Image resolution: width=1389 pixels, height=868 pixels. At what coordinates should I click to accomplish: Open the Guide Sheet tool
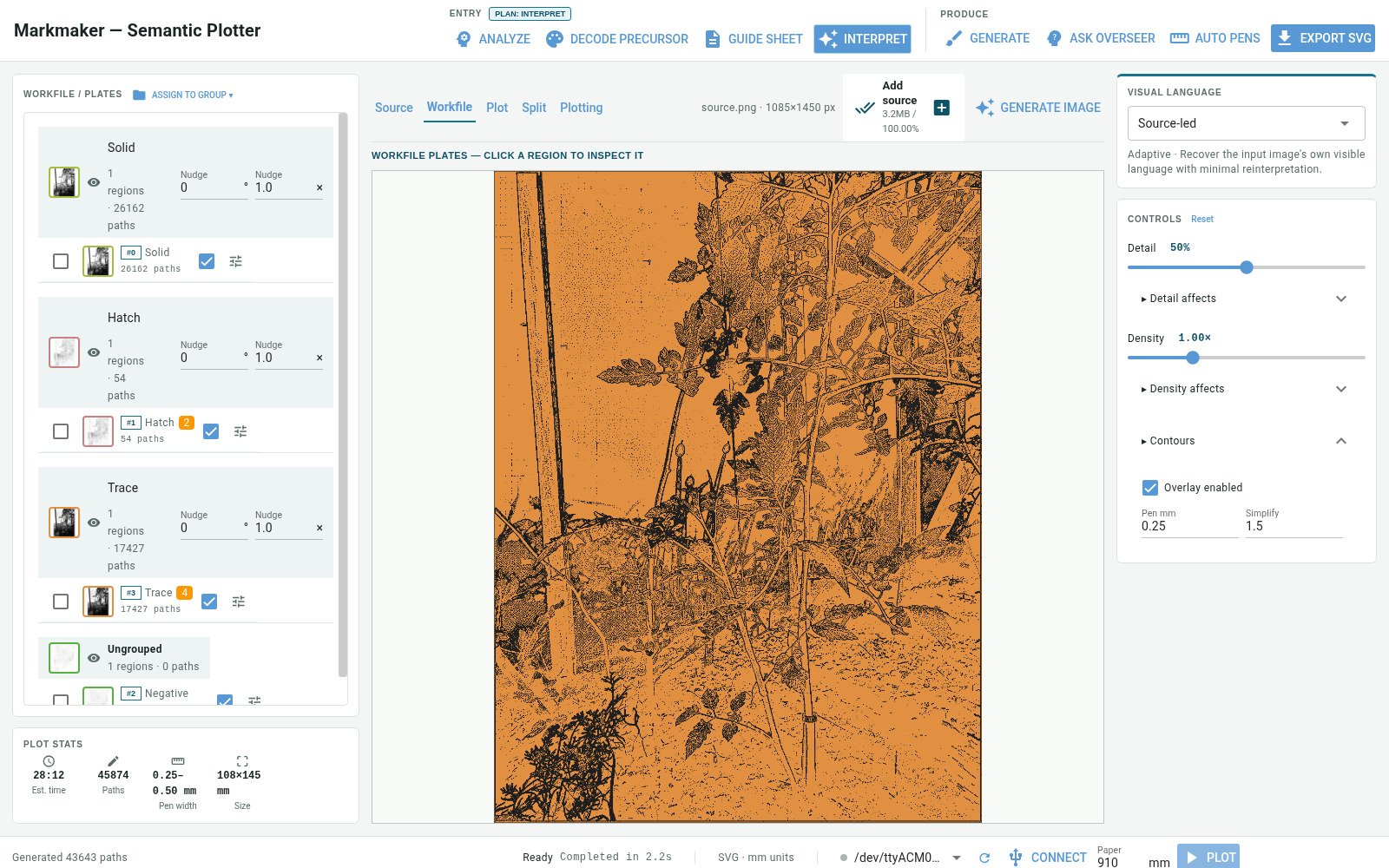754,39
